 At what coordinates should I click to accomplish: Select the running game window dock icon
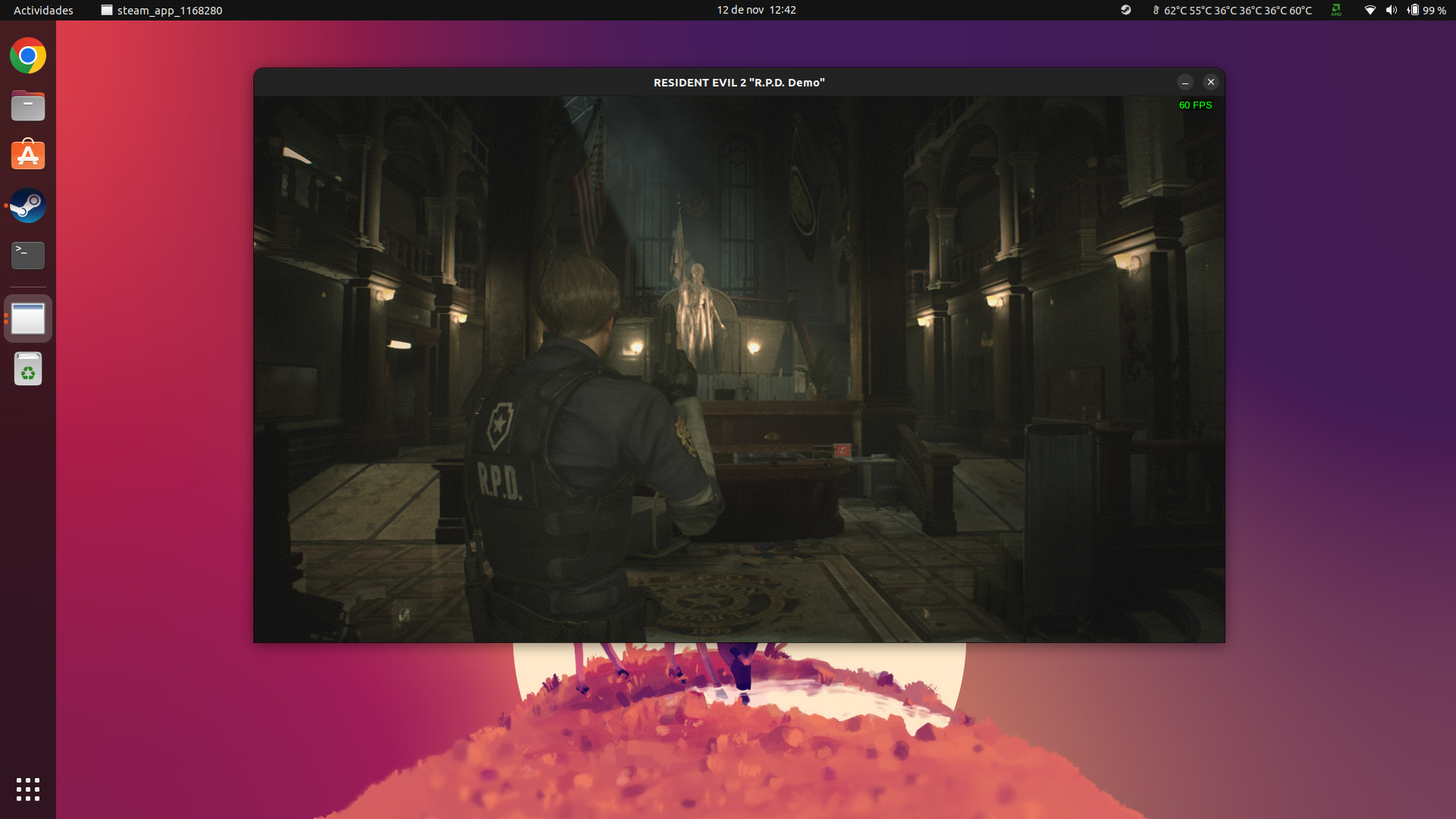[x=28, y=318]
